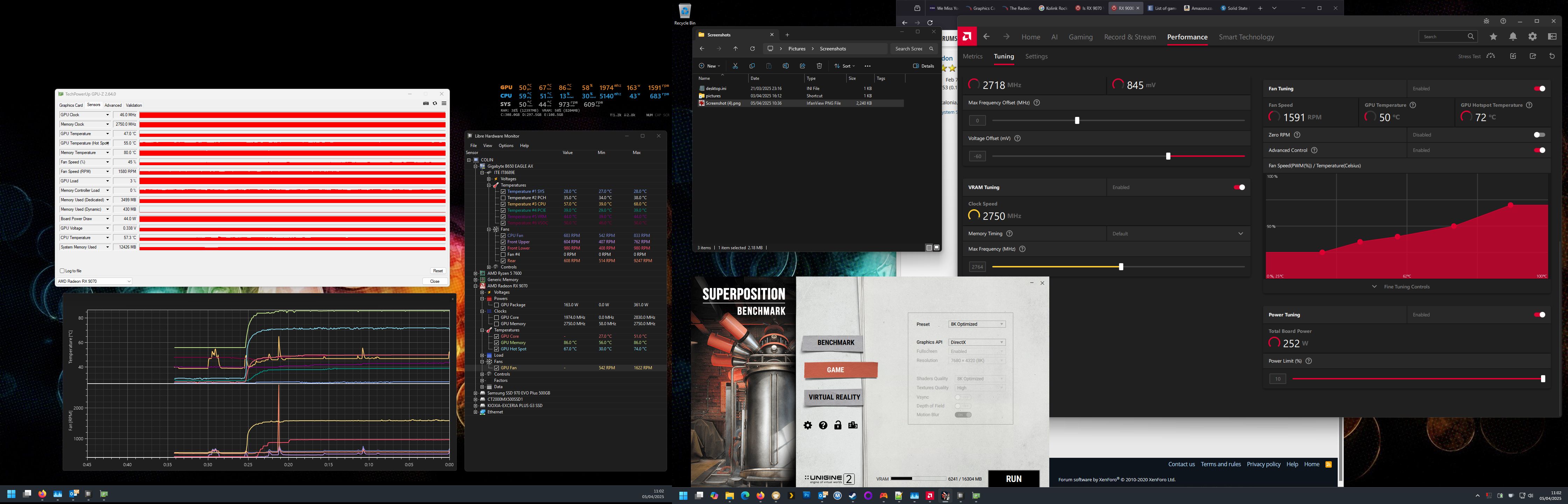The height and width of the screenshot is (504, 1568).
Task: Open Preset dropdown in Superposition
Action: (x=976, y=324)
